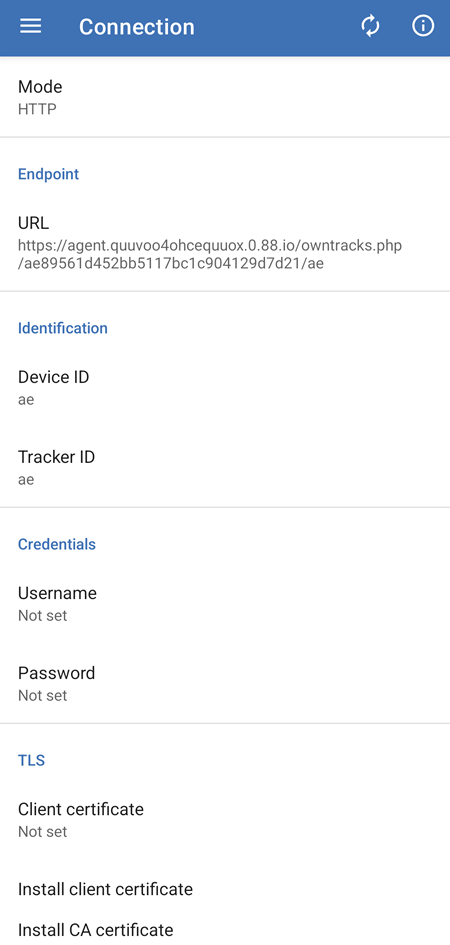Edit the Tracker ID entry
The width and height of the screenshot is (450, 945).
pyautogui.click(x=225, y=468)
